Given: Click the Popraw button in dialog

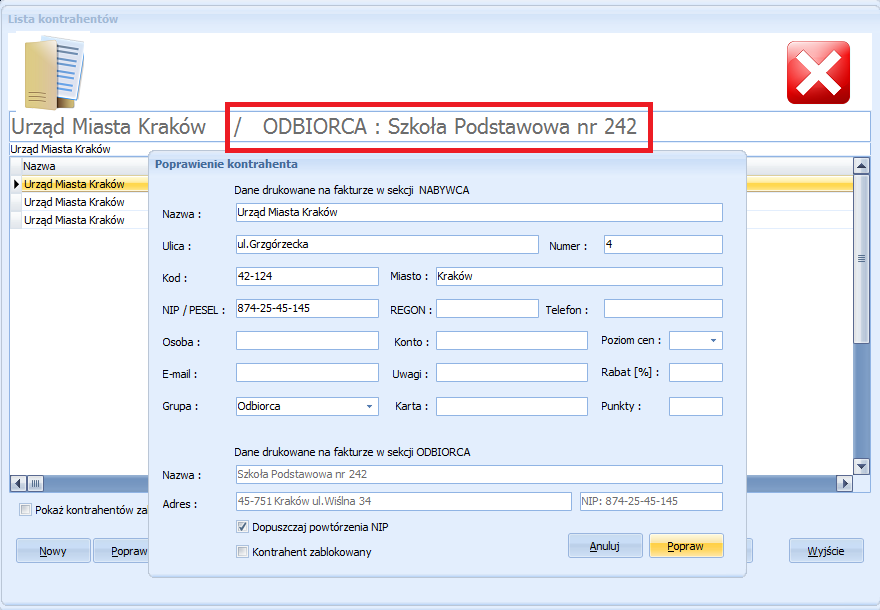Looking at the screenshot, I should (x=686, y=546).
